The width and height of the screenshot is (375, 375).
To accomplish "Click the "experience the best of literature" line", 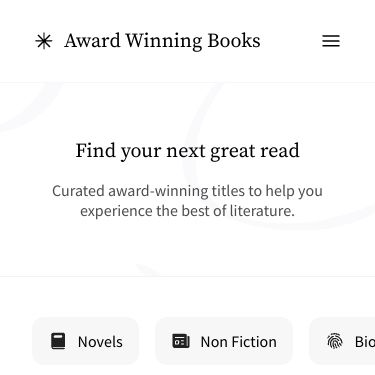I will tap(187, 211).
